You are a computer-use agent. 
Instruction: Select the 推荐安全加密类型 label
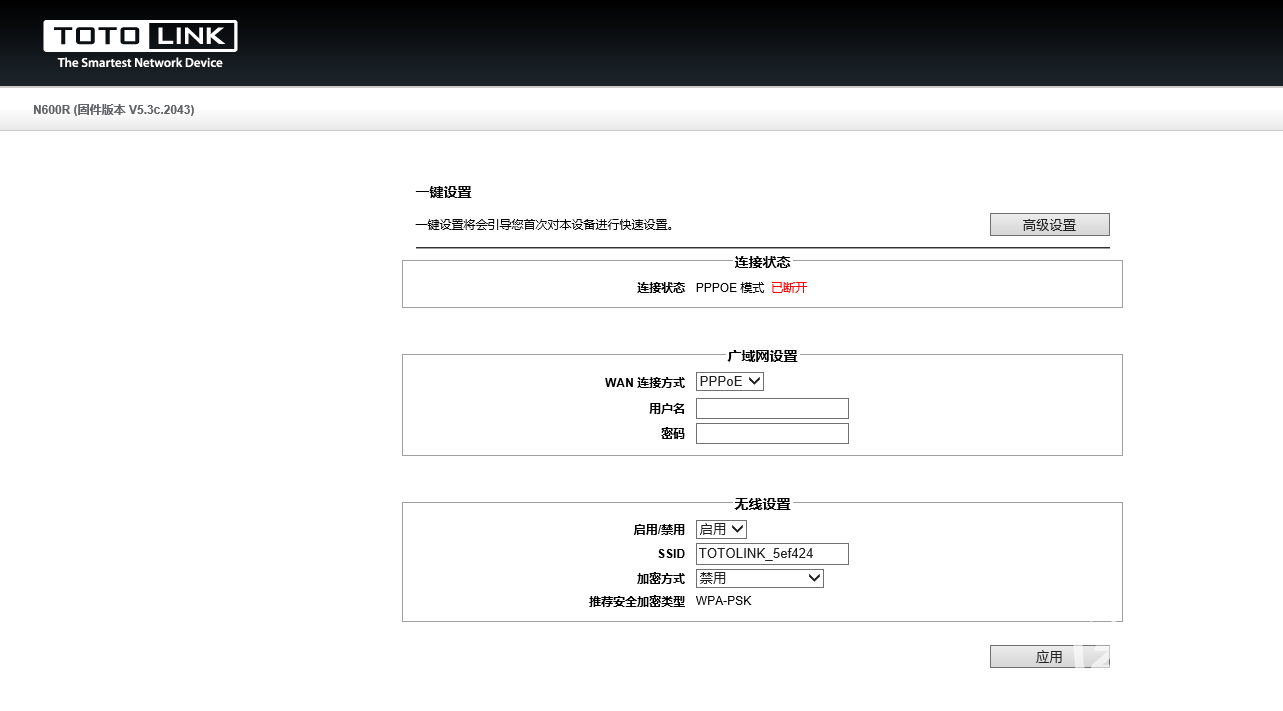pyautogui.click(x=637, y=602)
